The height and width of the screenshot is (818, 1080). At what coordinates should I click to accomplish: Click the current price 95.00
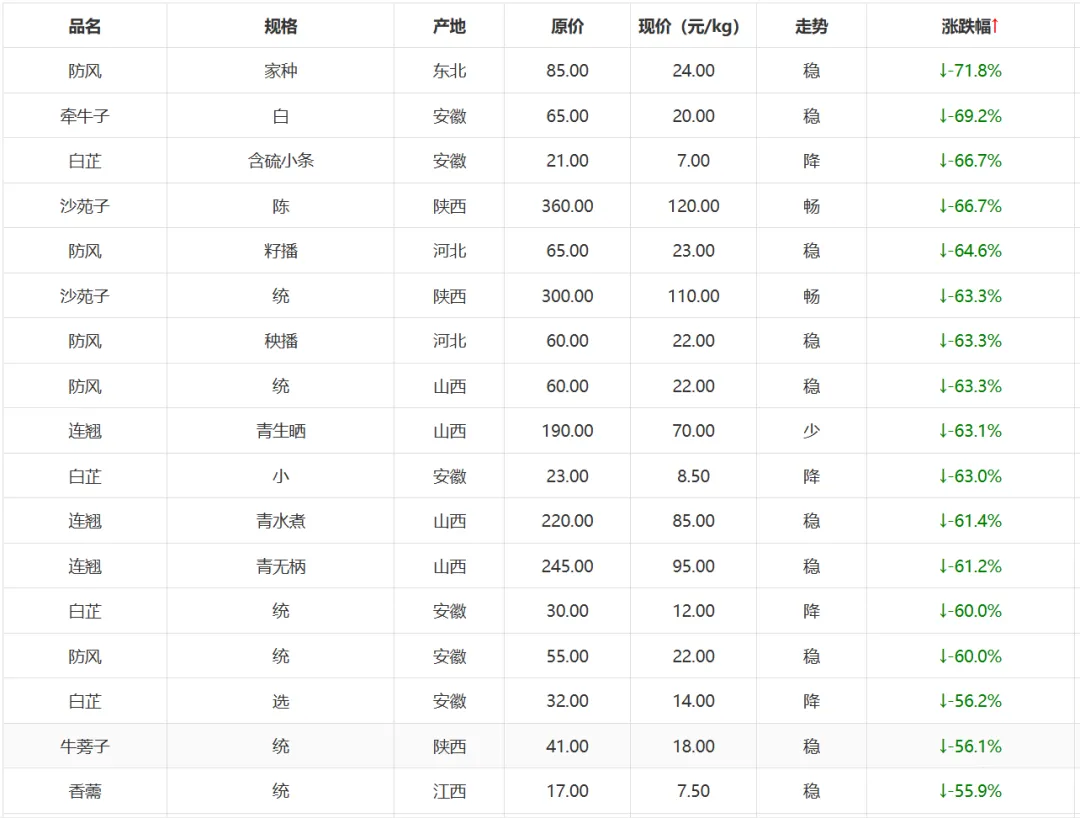coord(693,566)
